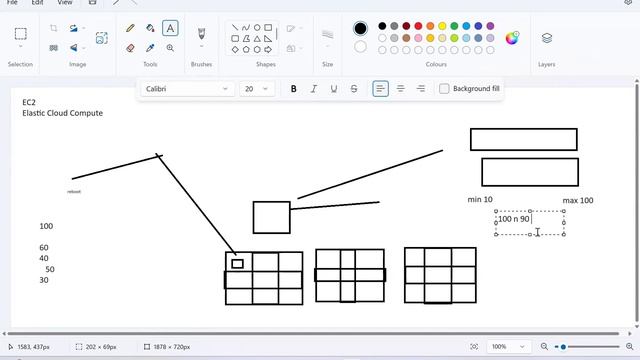Pick the purple colour swatch

coord(490,26)
